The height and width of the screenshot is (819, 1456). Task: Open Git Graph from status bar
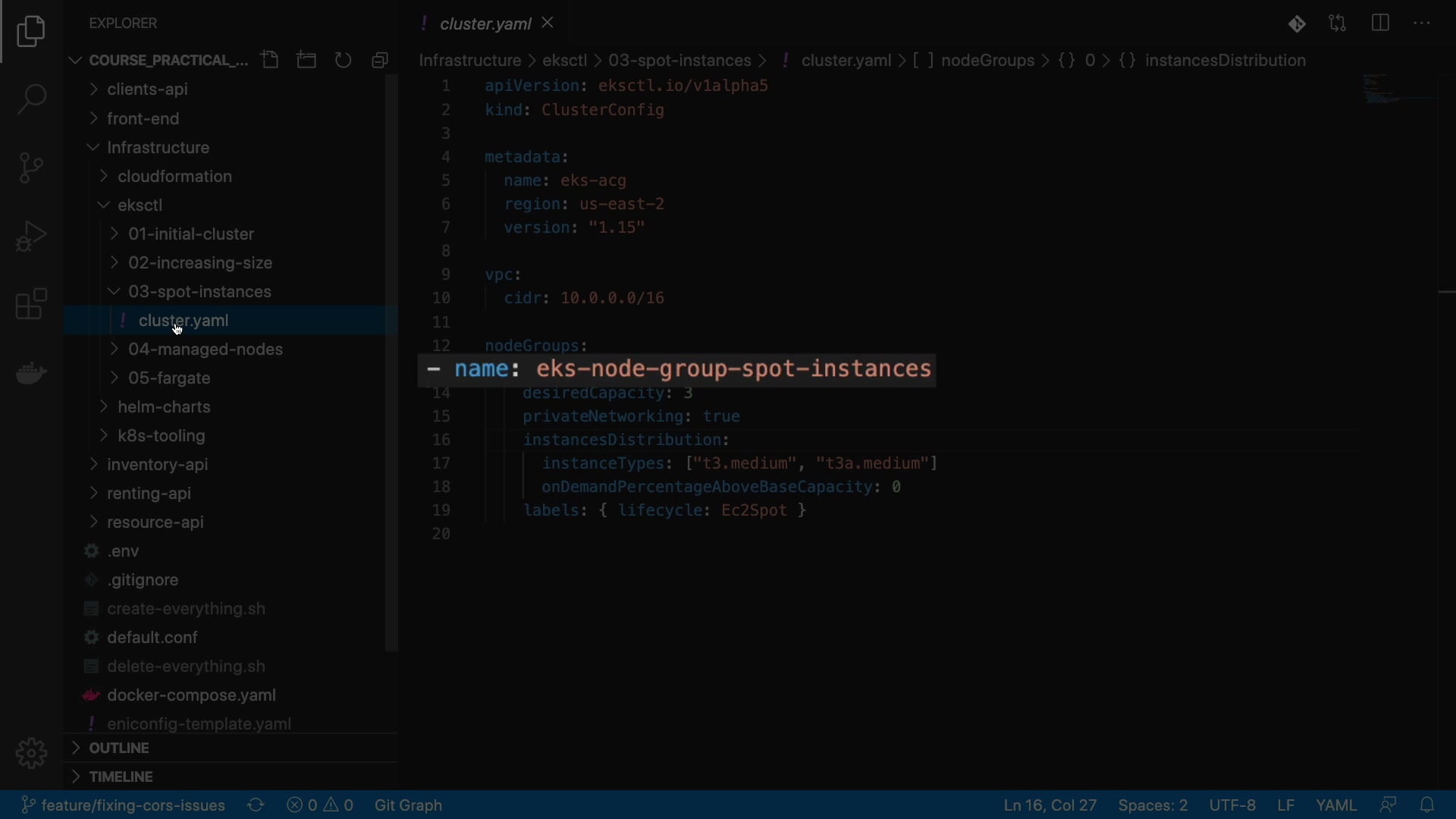pos(408,805)
